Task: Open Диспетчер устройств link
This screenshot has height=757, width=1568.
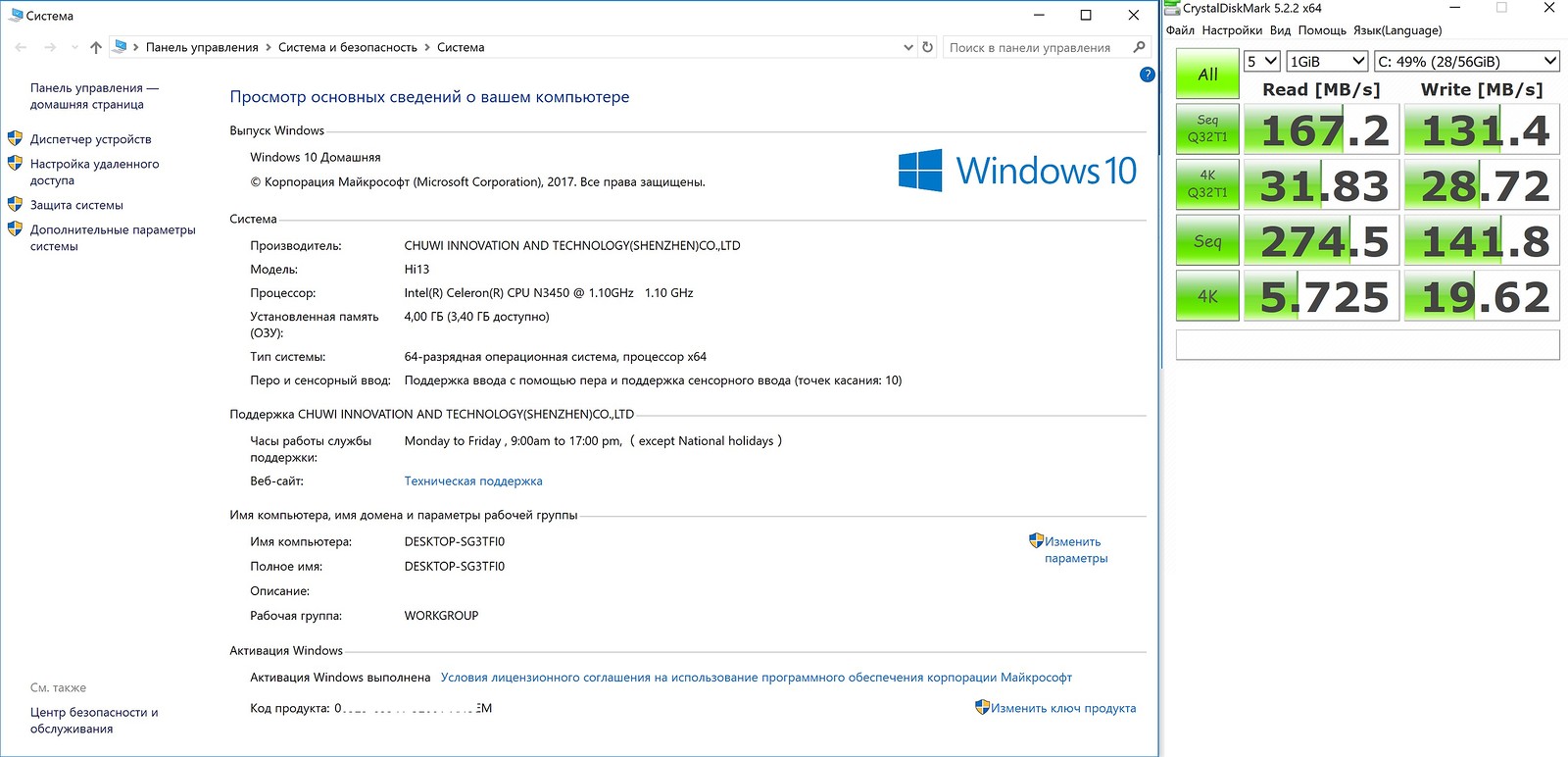Action: [90, 139]
